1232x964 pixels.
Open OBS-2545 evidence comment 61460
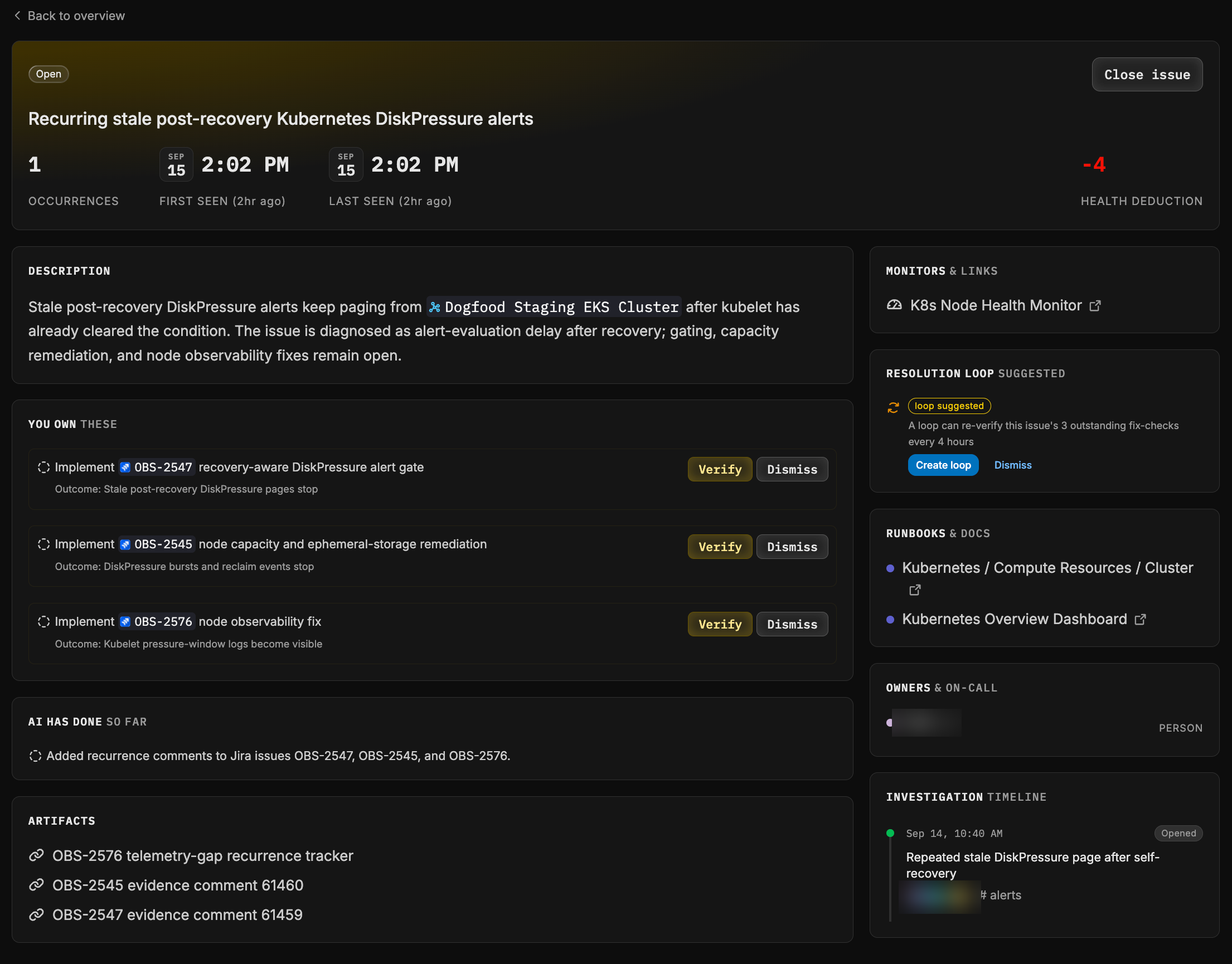tap(178, 885)
